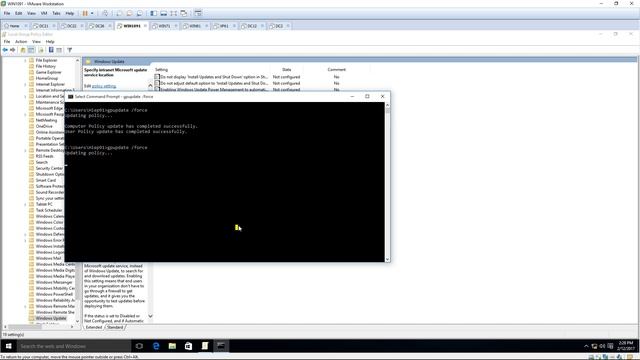Viewport: 640px width, 360px height.
Task: Open the VMware Tabs menu
Action: pyautogui.click(x=56, y=13)
